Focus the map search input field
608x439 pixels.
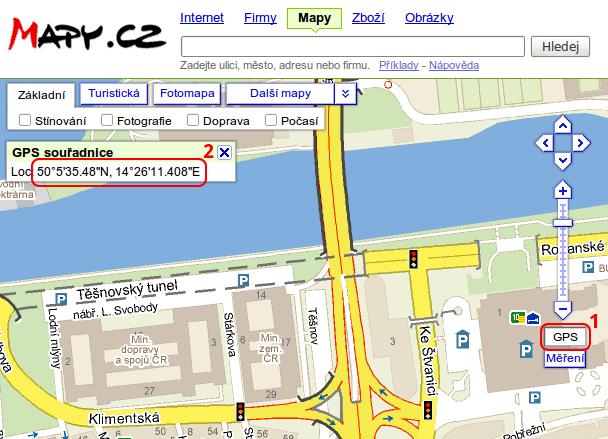click(x=353, y=47)
